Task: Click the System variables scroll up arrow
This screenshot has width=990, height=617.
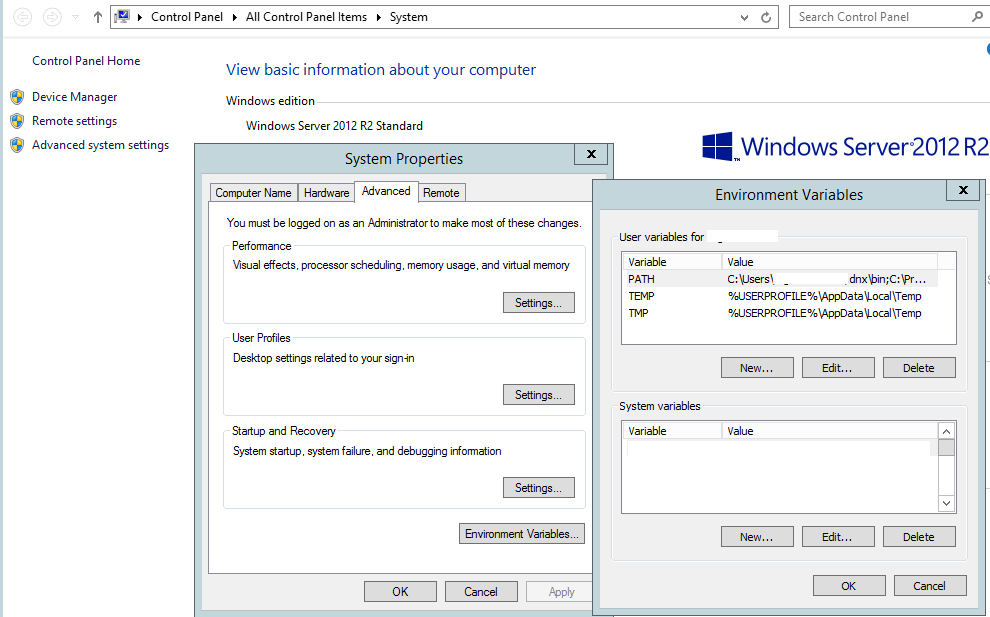Action: click(946, 431)
